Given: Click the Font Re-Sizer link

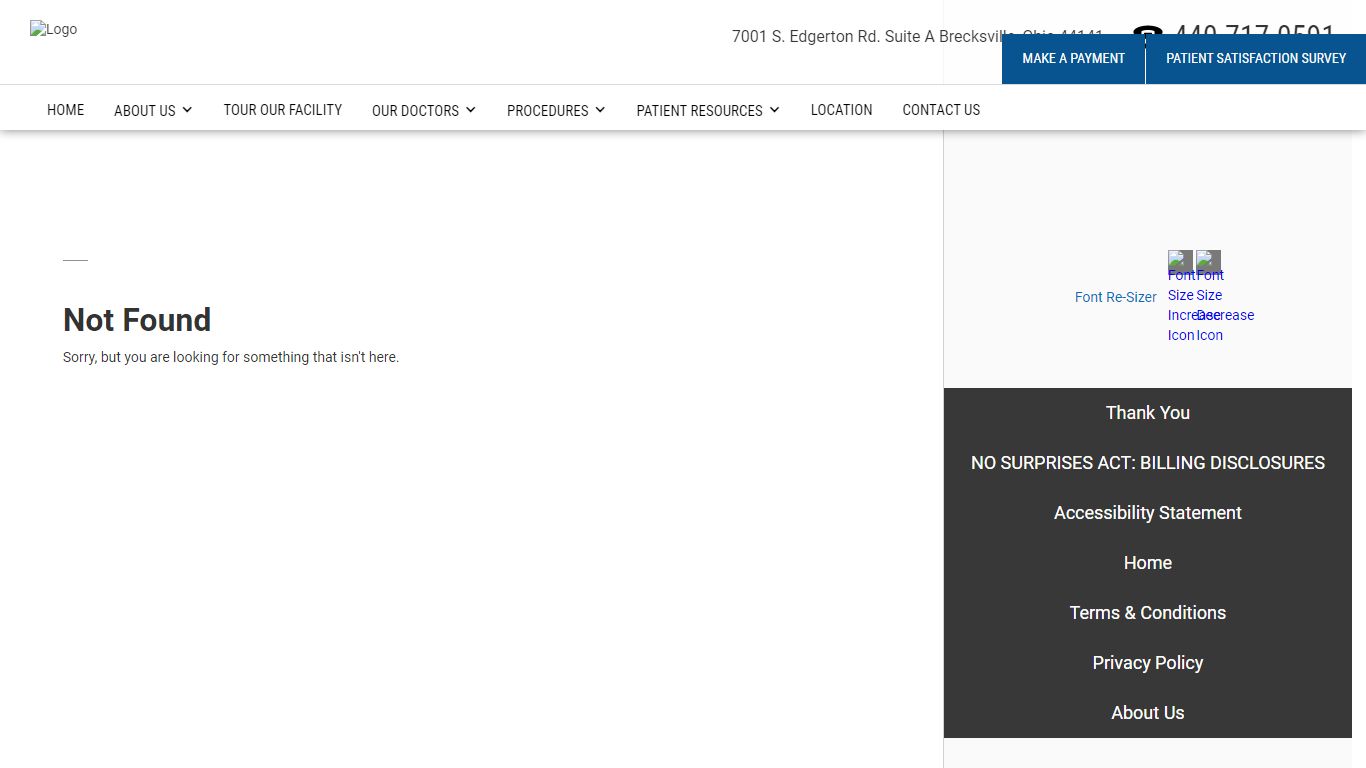Looking at the screenshot, I should click(1115, 297).
